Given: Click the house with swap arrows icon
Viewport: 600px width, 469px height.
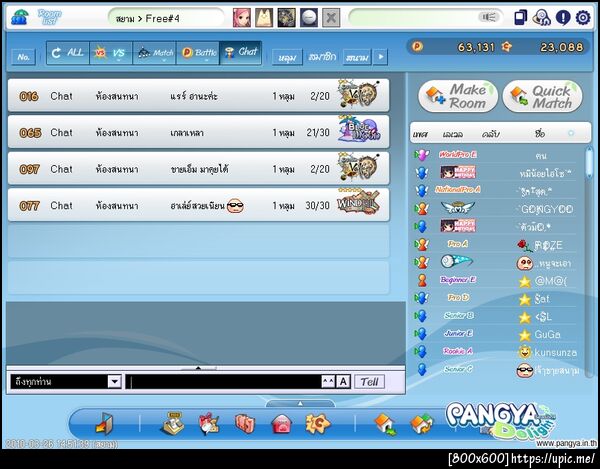Looking at the screenshot, I should [x=421, y=424].
